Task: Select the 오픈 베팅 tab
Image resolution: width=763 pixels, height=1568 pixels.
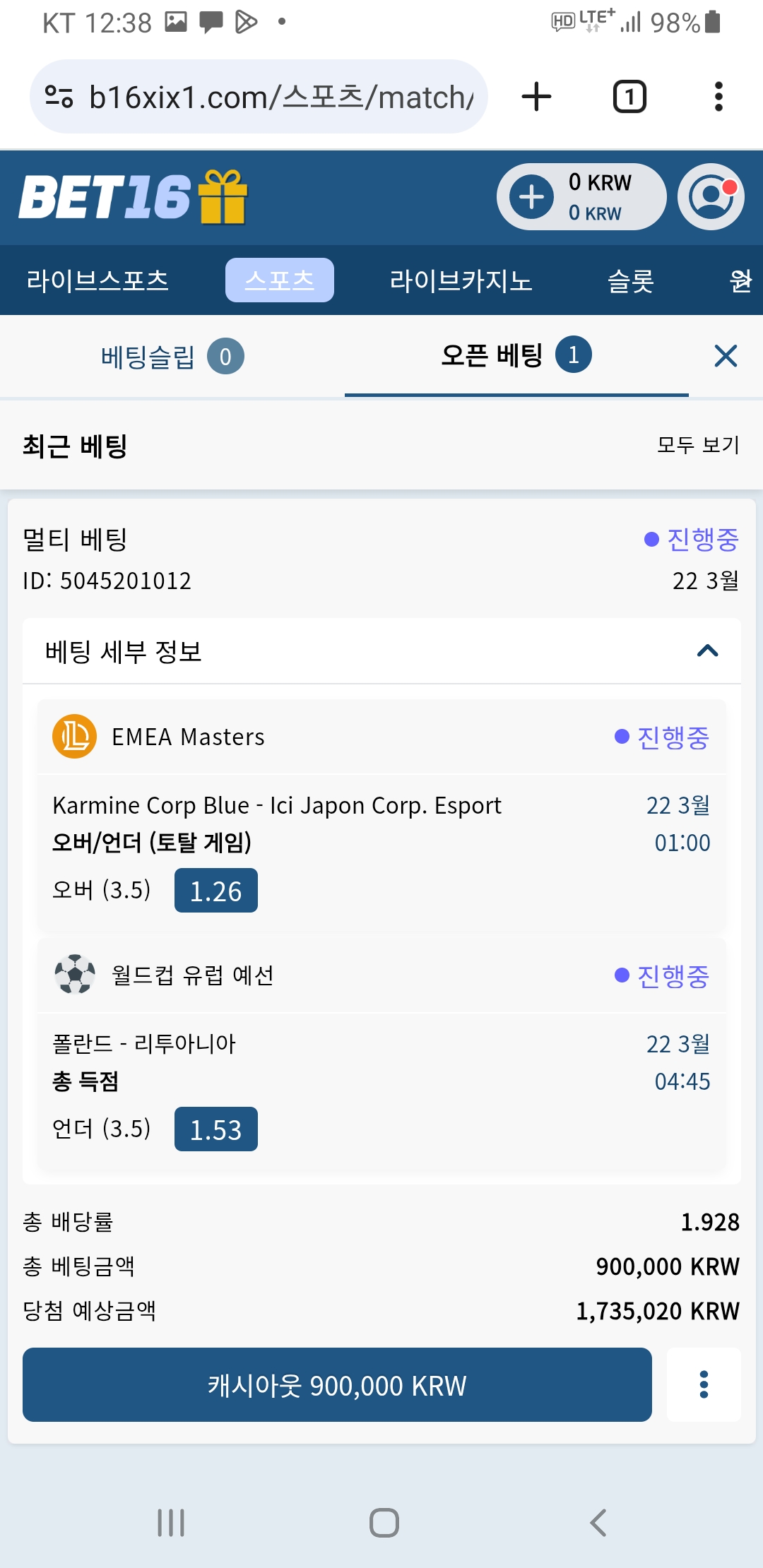Action: [516, 356]
